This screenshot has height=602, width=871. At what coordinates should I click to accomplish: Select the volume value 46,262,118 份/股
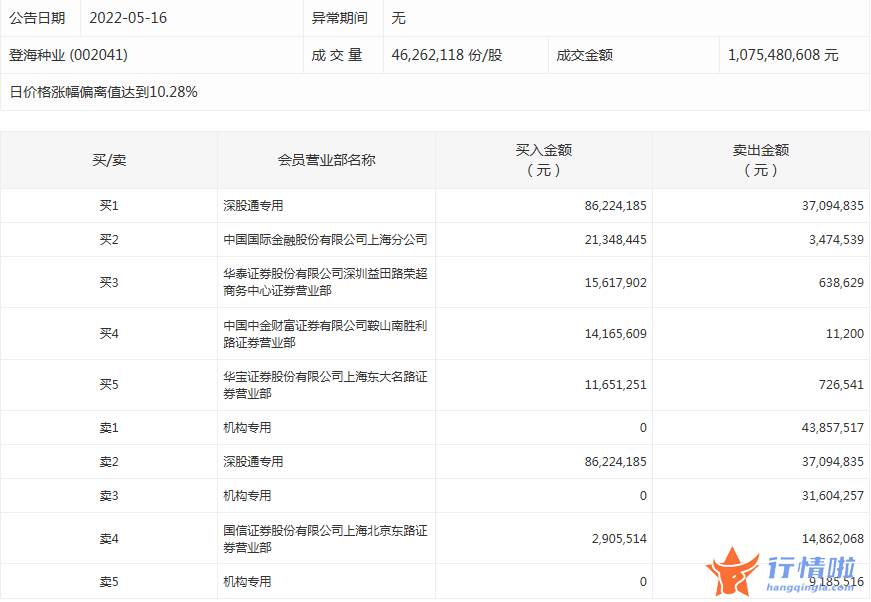pos(447,55)
